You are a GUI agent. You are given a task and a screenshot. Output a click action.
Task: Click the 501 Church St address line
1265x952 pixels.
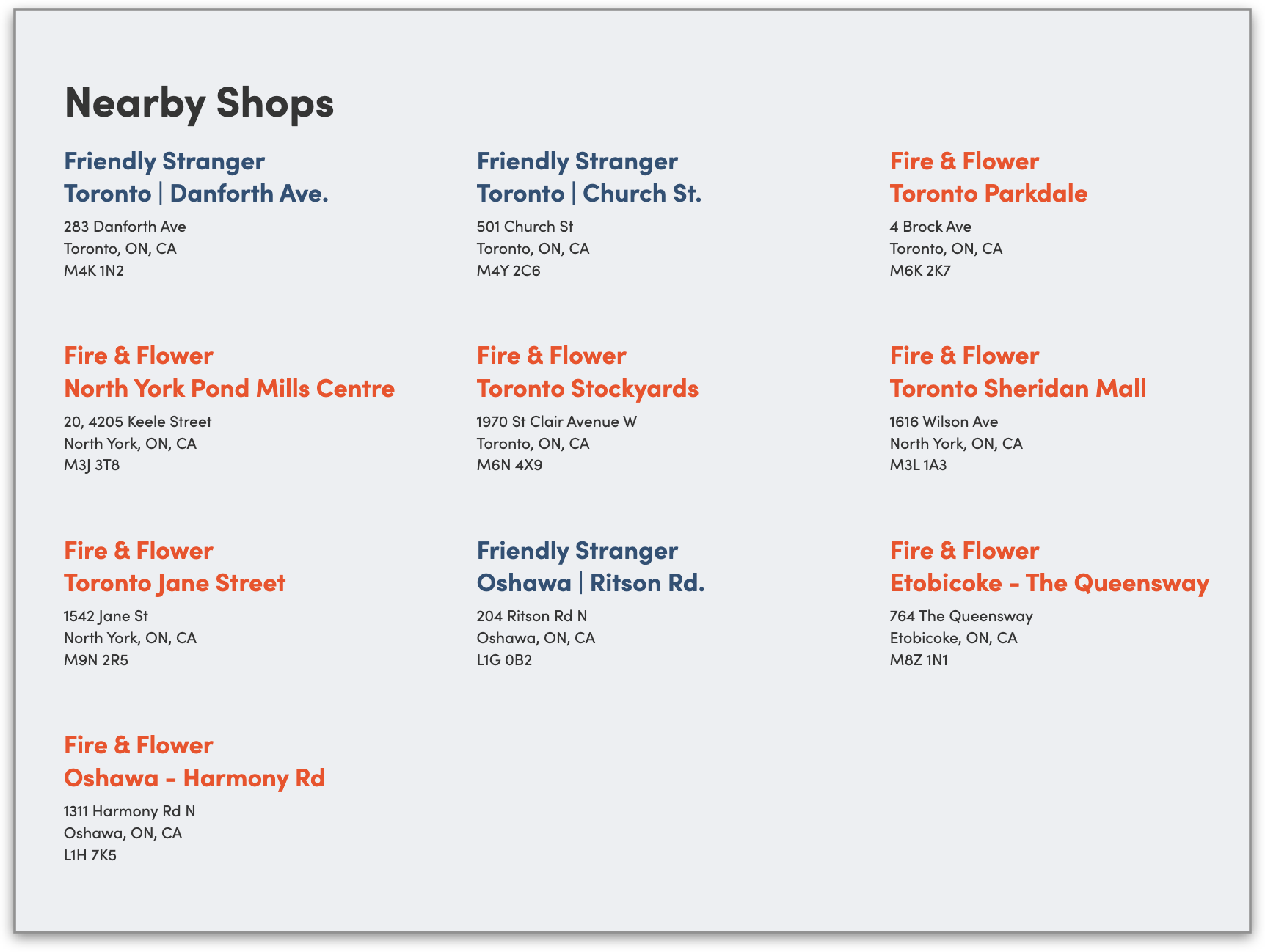(x=525, y=227)
